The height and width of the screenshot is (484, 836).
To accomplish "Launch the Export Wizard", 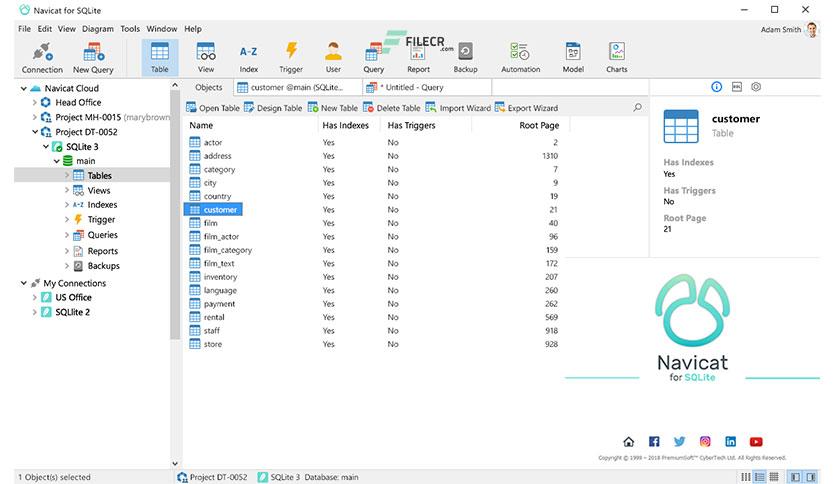I will pos(526,108).
